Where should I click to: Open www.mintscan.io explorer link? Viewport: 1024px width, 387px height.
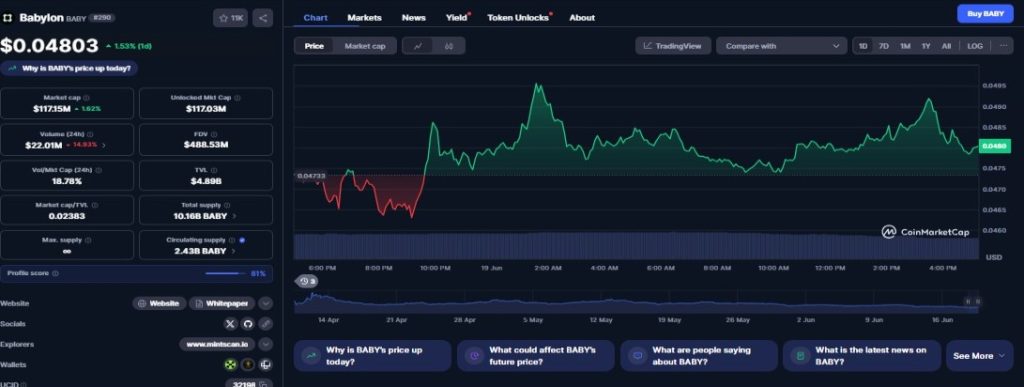[217, 344]
